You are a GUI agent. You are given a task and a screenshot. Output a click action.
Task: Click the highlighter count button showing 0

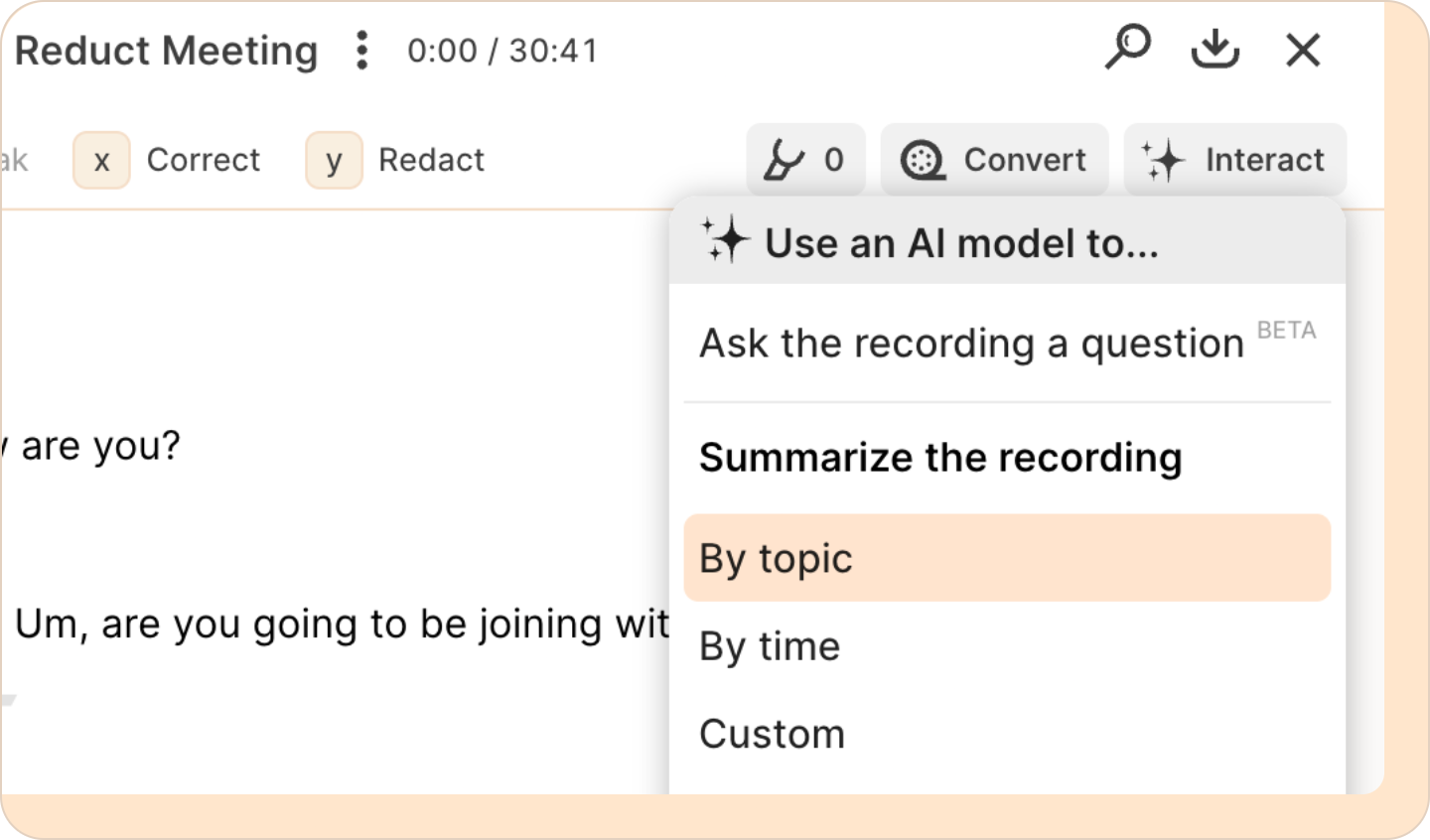[805, 159]
